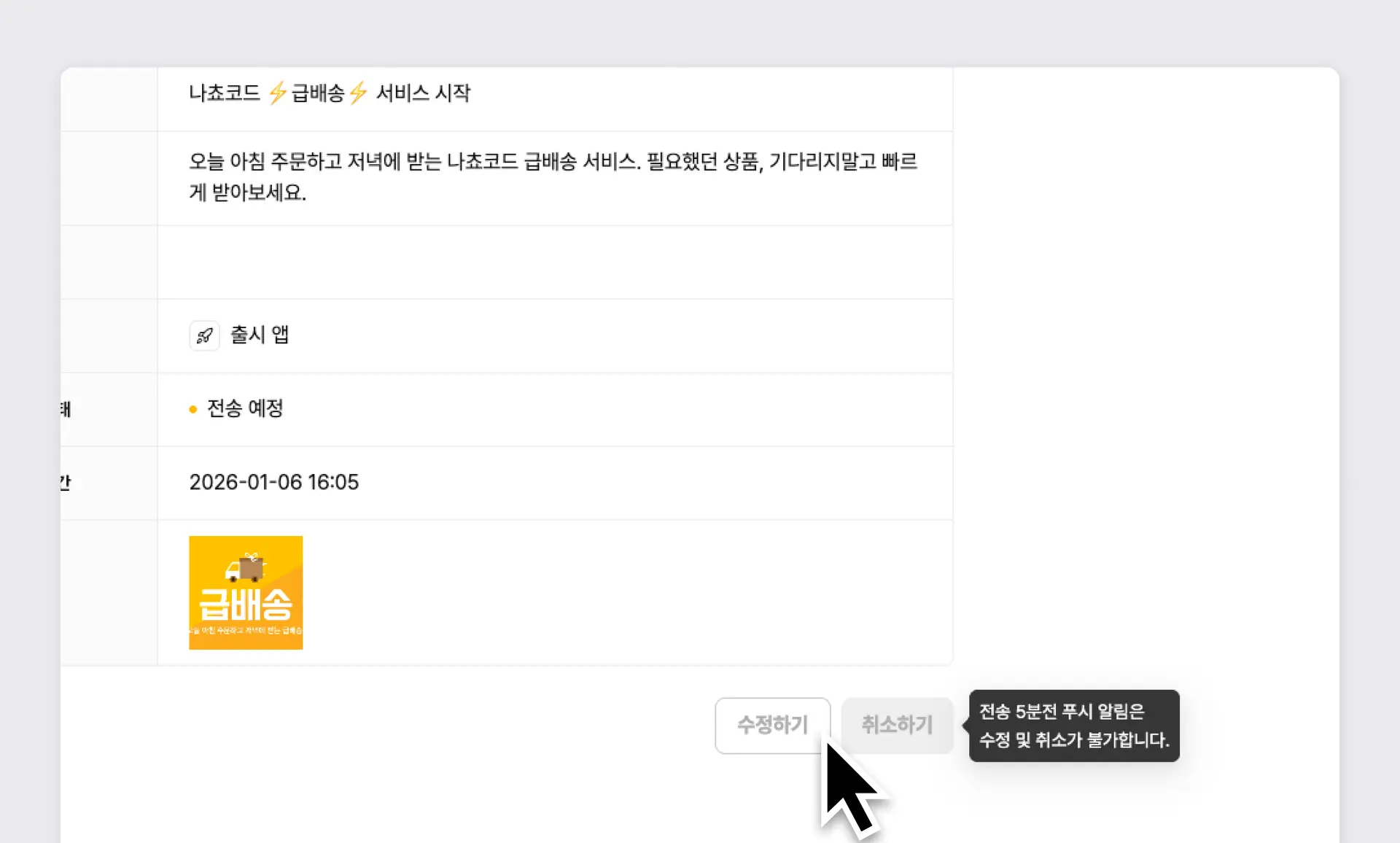Open the 급배송 image thumbnail
The width and height of the screenshot is (1400, 843).
(246, 592)
